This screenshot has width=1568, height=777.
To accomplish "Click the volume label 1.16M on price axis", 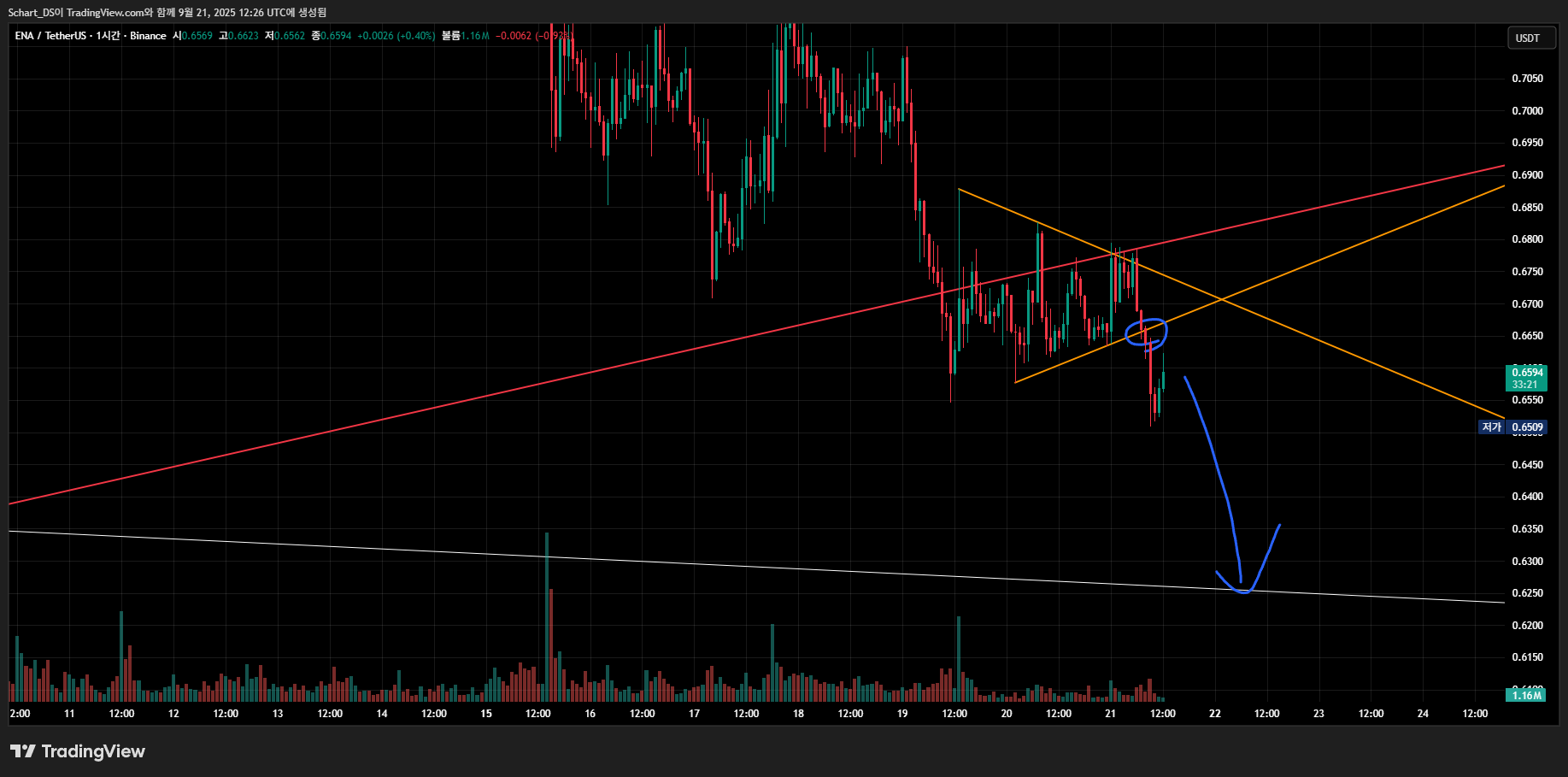I will [1525, 696].
